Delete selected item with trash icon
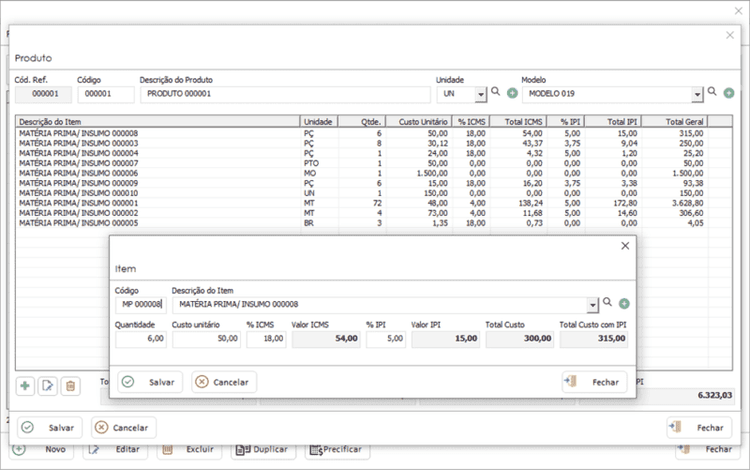 (x=70, y=386)
